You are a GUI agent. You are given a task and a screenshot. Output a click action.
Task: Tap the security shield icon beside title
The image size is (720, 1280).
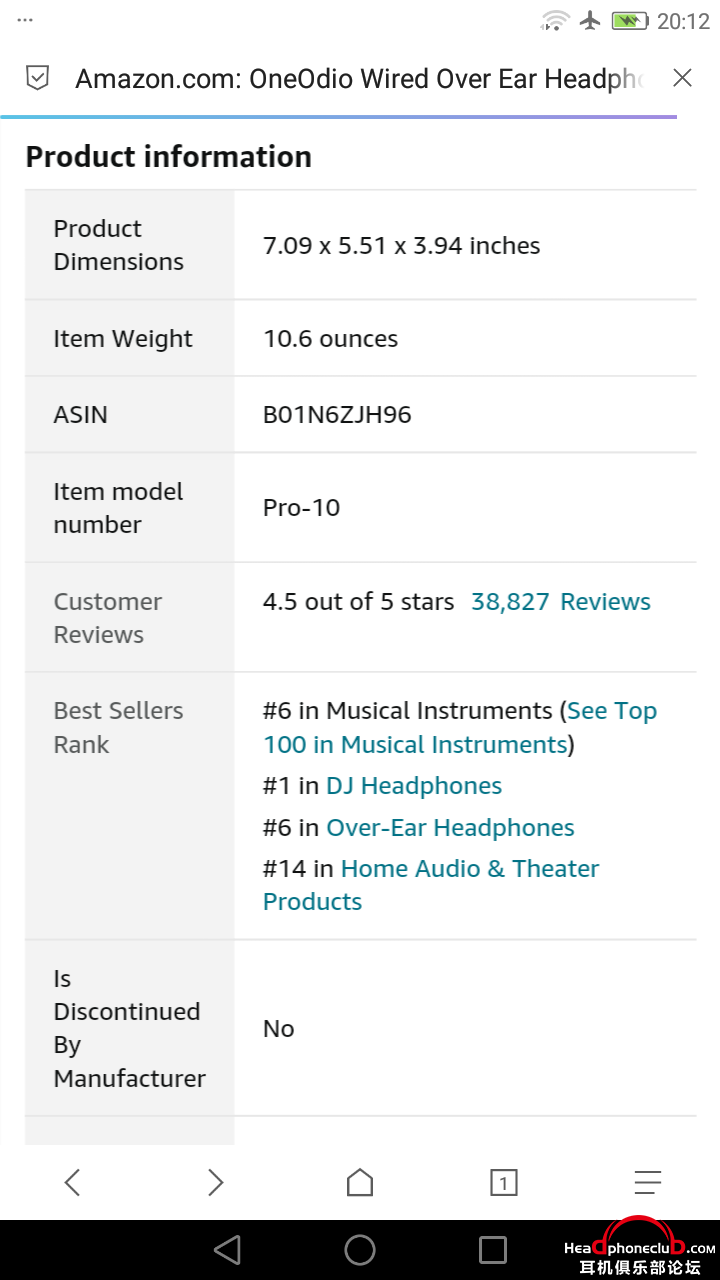click(x=37, y=78)
